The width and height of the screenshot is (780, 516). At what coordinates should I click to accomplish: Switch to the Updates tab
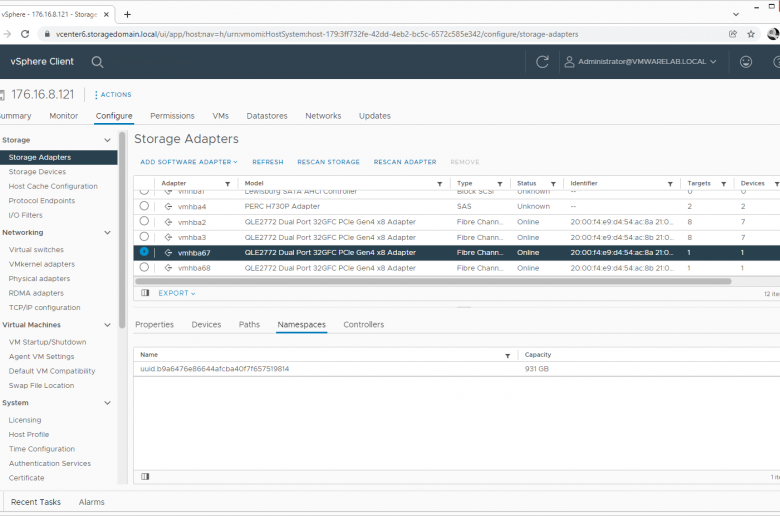click(x=375, y=116)
